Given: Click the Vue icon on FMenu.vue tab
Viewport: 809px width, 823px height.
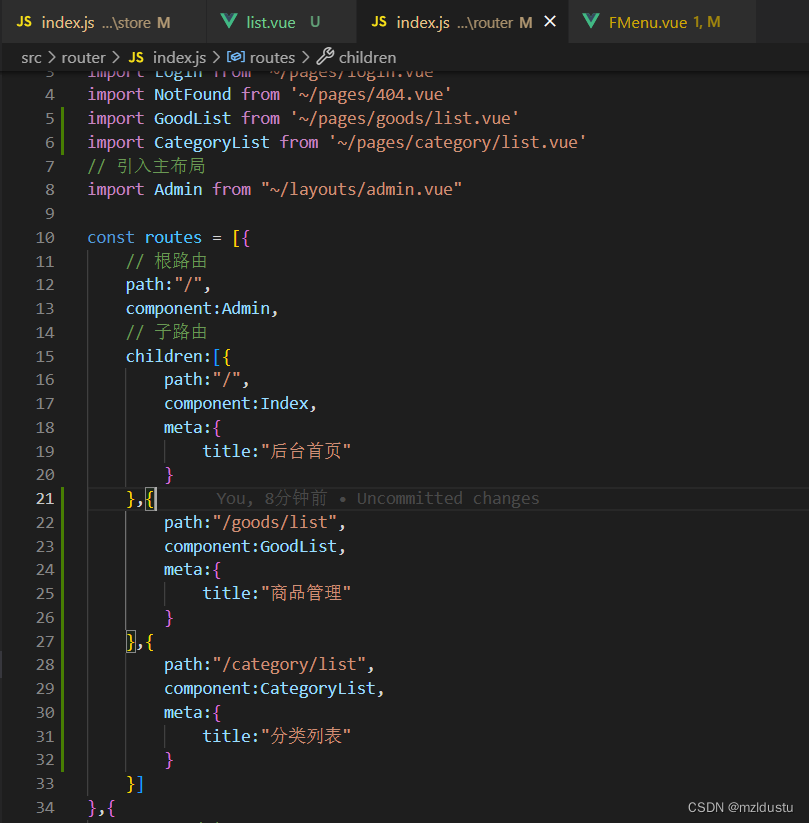Looking at the screenshot, I should (x=591, y=22).
